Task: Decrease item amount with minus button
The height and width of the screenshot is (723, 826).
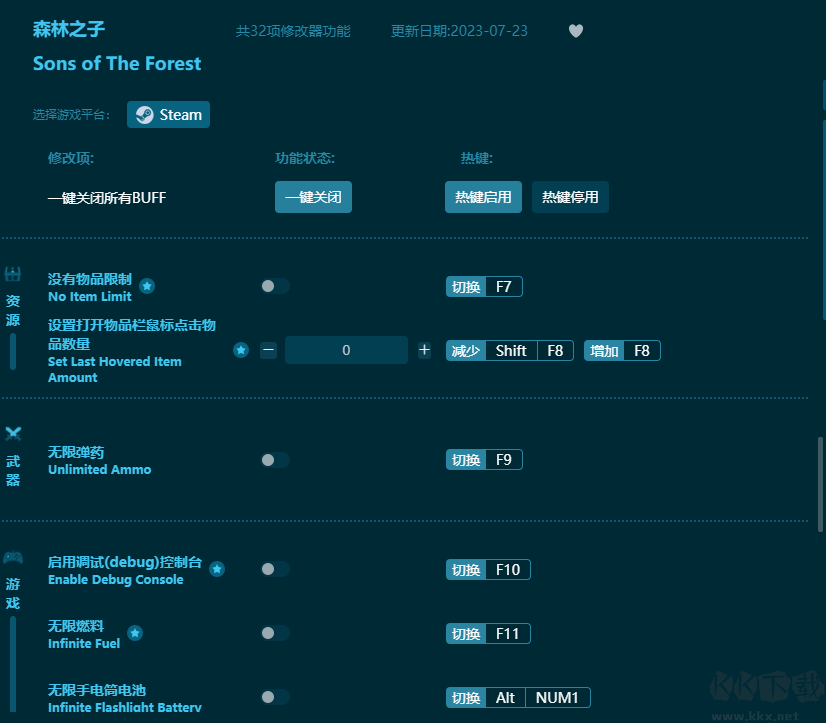Action: (269, 350)
